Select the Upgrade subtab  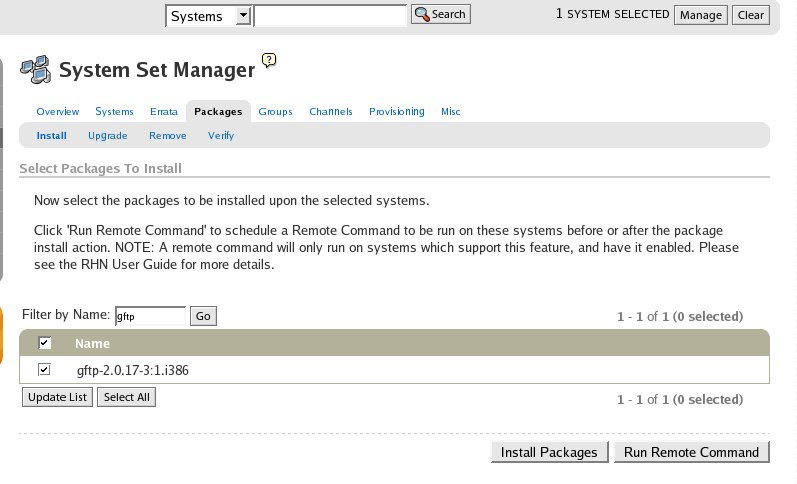pos(107,136)
